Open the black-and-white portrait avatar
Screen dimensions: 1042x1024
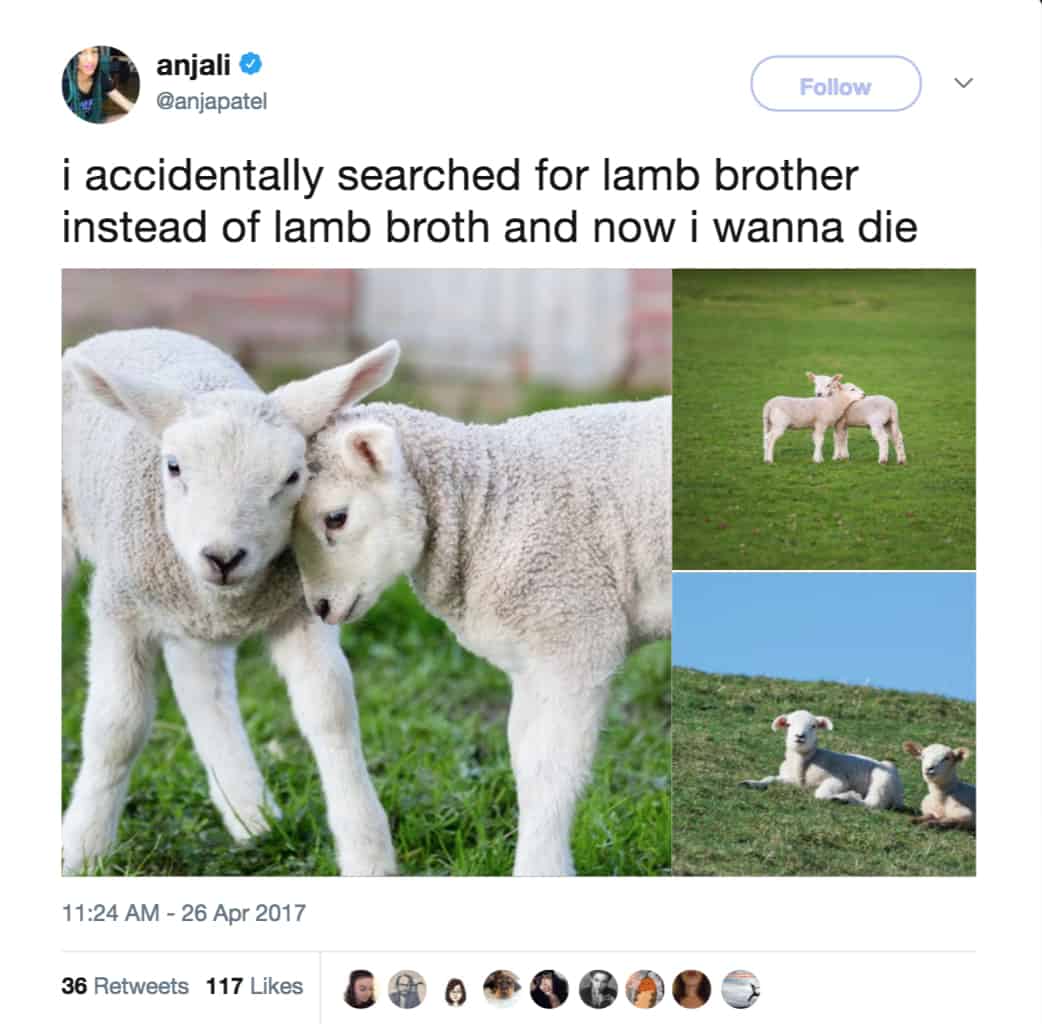pyautogui.click(x=597, y=989)
